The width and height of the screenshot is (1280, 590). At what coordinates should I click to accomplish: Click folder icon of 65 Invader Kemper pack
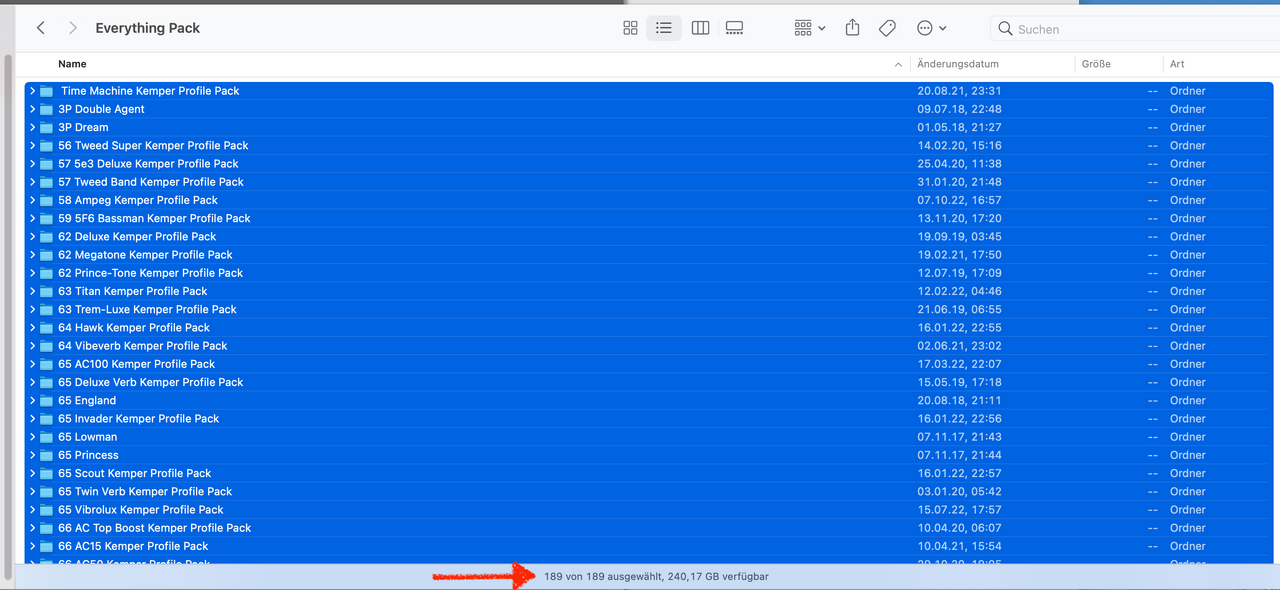point(47,419)
